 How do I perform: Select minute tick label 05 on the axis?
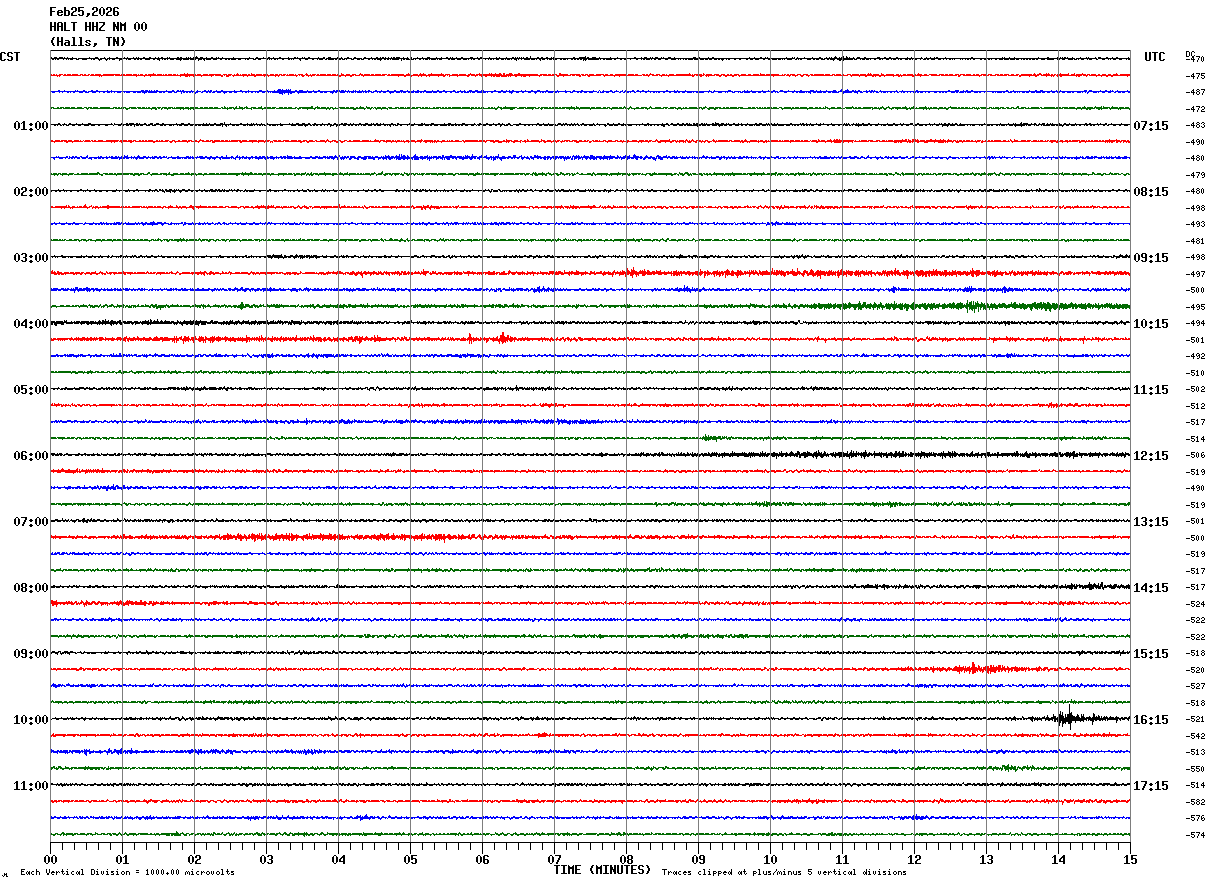click(410, 859)
